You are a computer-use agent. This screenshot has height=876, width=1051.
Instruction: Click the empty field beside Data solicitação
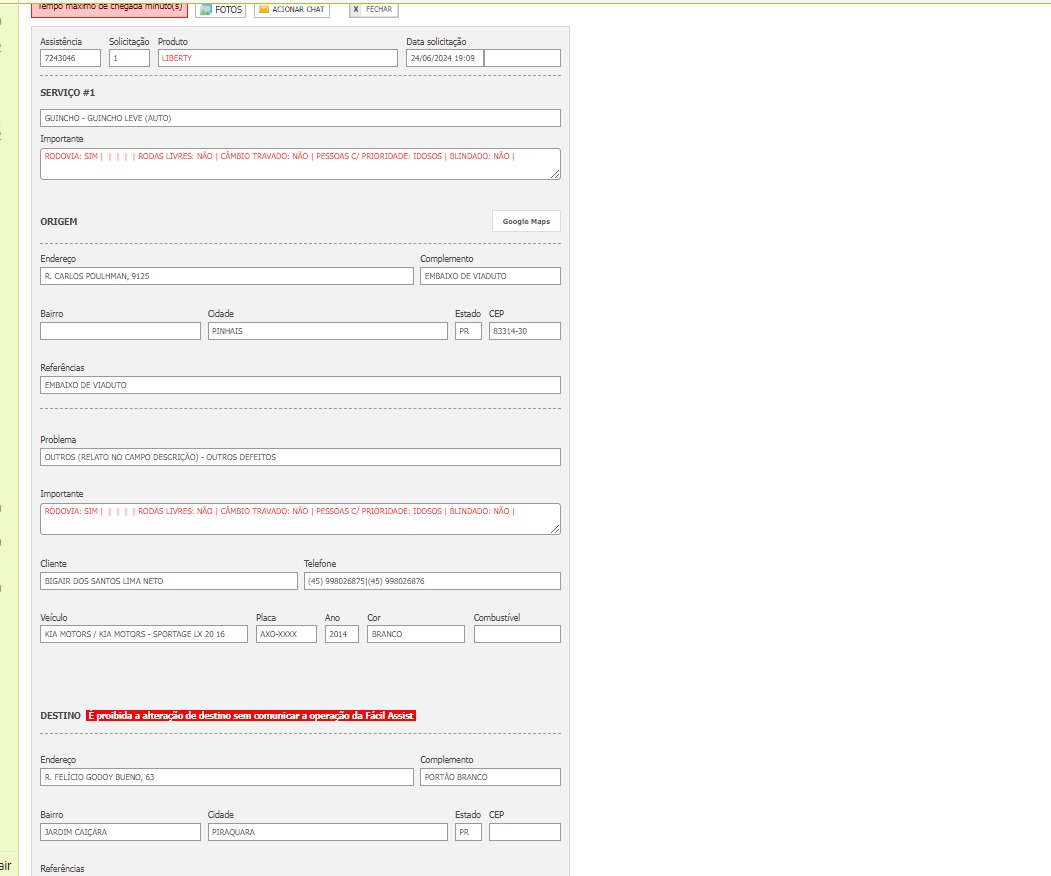click(x=522, y=58)
